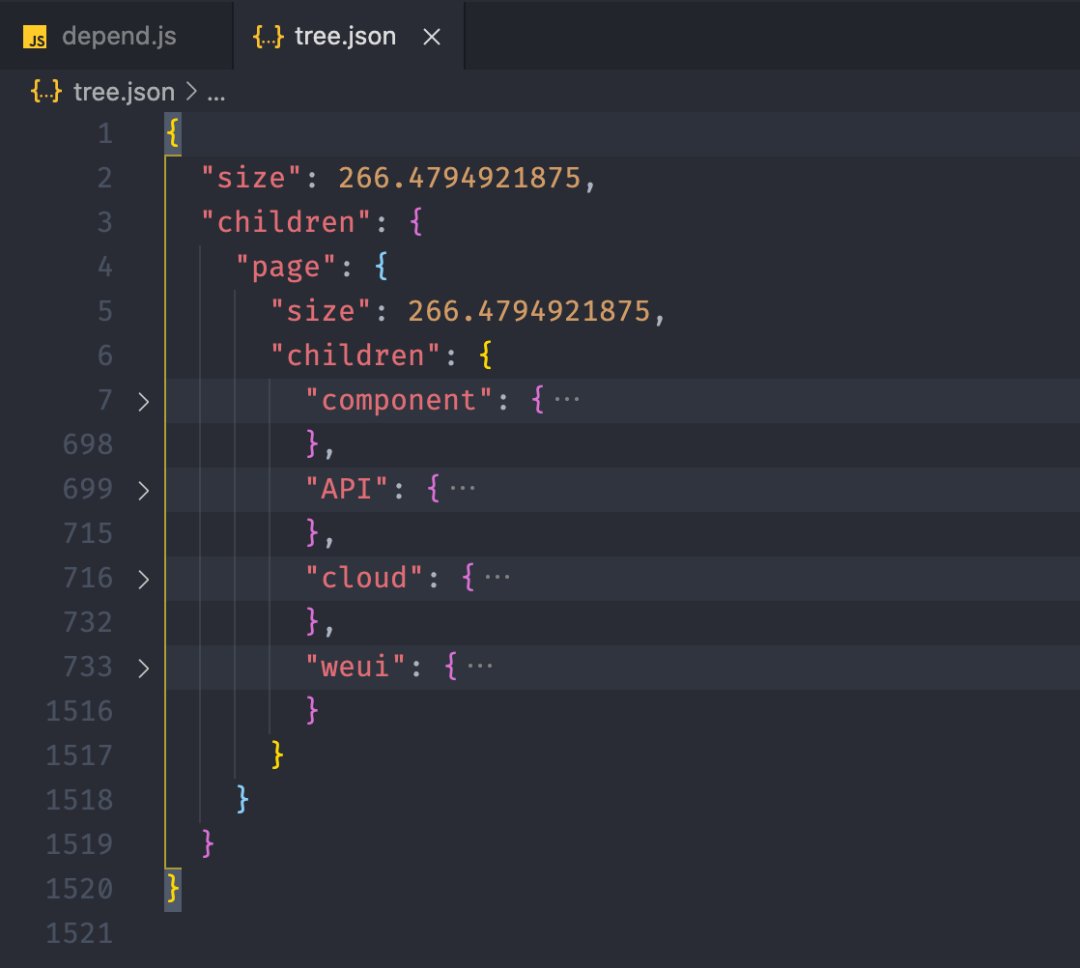The image size is (1080, 968).
Task: Click the folded ellipsis after "API"
Action: 463,489
